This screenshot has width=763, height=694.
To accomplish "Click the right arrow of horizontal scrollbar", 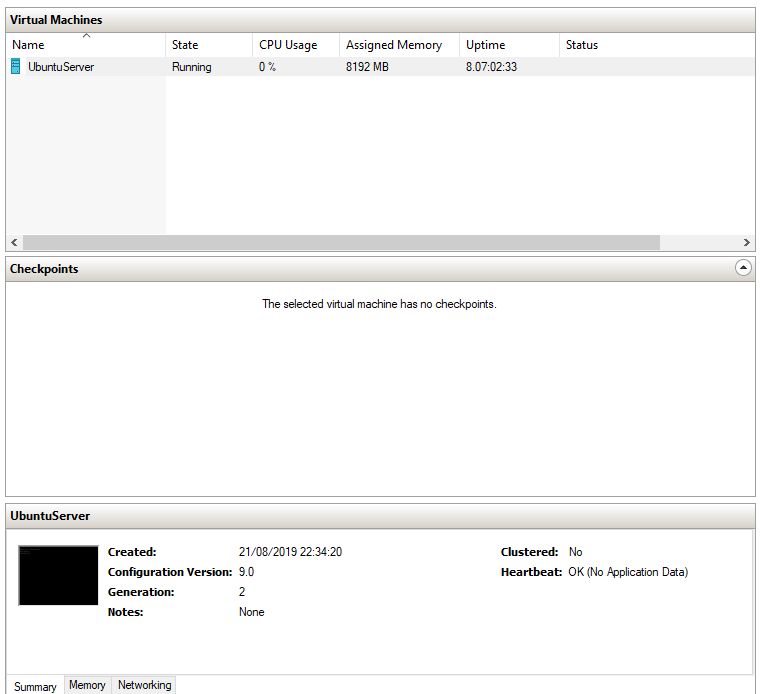I will (746, 242).
